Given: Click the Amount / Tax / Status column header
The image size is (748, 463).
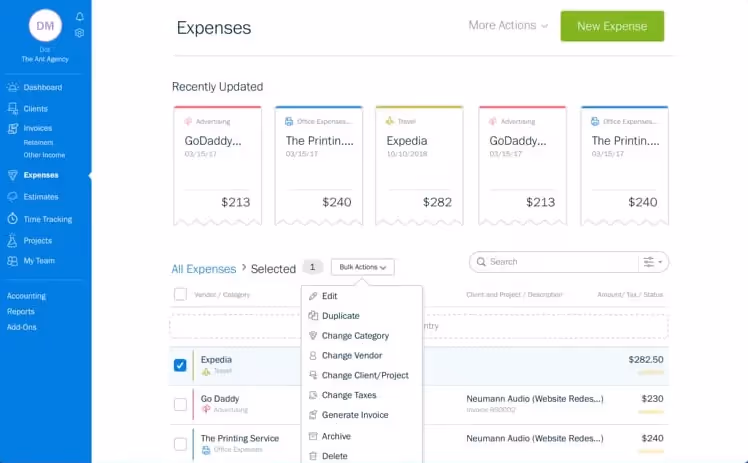Looking at the screenshot, I should point(630,295).
